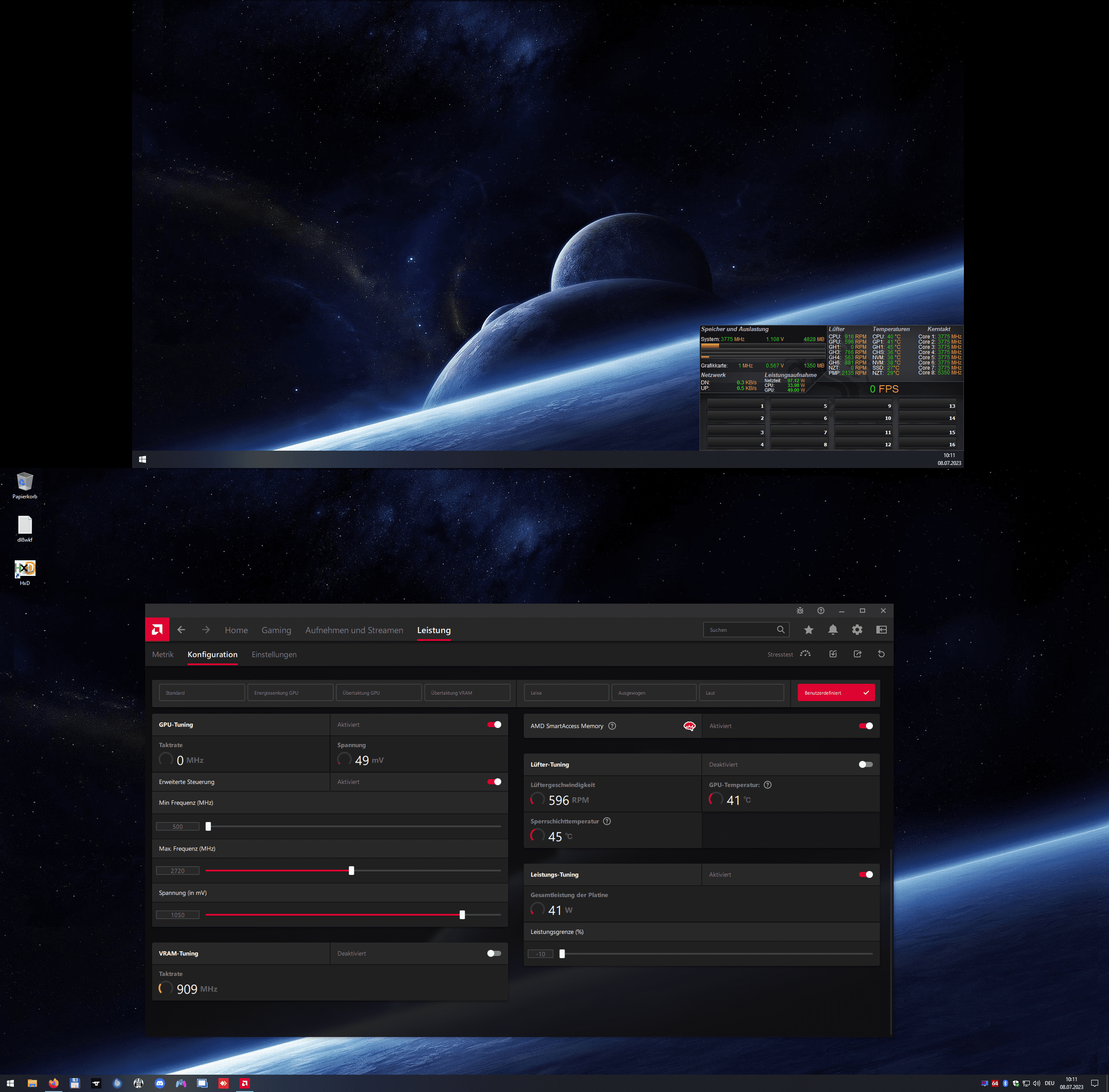Turn off Erweiterte Steuerung

(x=494, y=782)
